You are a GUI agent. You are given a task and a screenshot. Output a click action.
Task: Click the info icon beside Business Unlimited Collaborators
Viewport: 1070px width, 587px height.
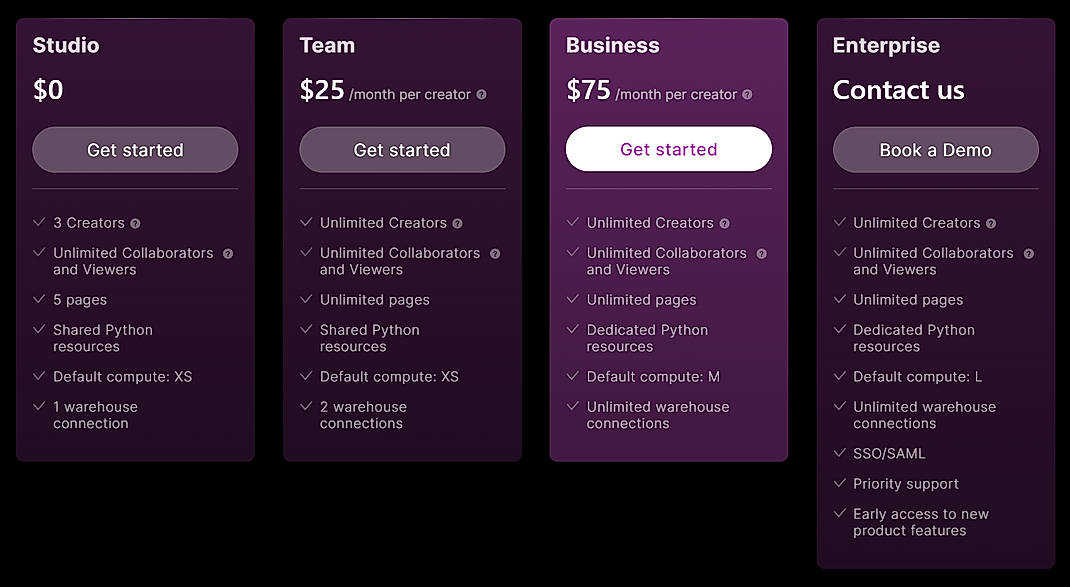[761, 253]
